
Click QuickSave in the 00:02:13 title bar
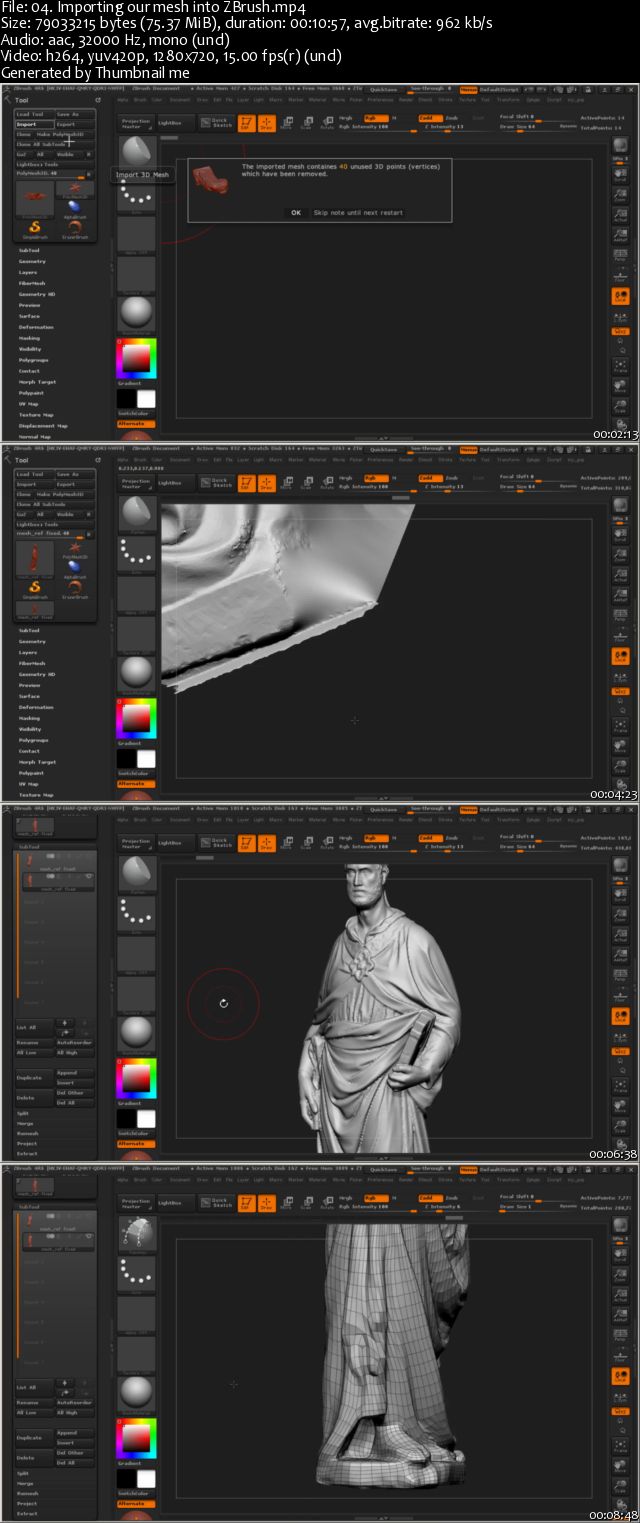383,89
